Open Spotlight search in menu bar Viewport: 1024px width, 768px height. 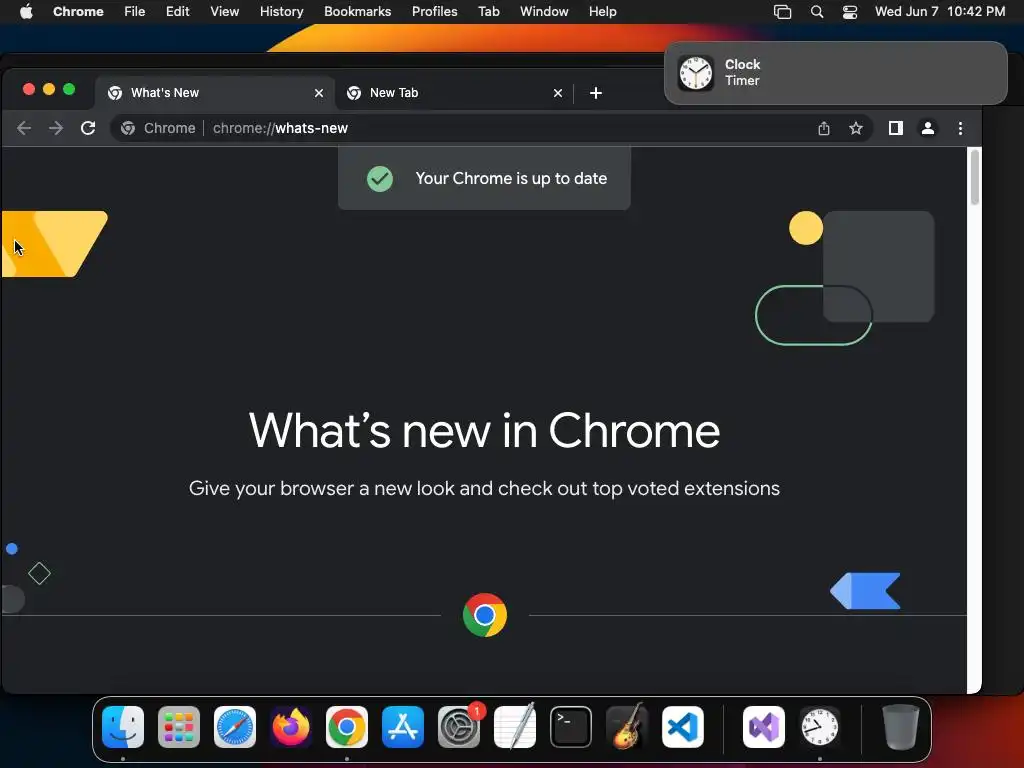pyautogui.click(x=816, y=11)
